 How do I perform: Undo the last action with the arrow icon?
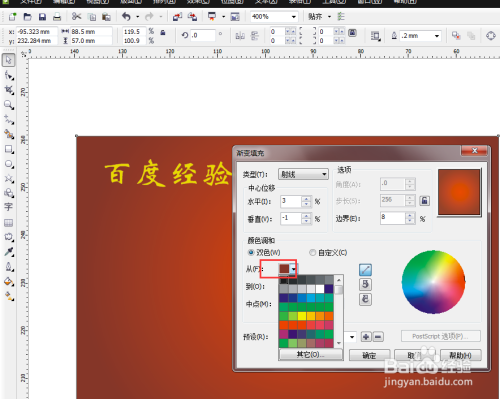tap(127, 16)
